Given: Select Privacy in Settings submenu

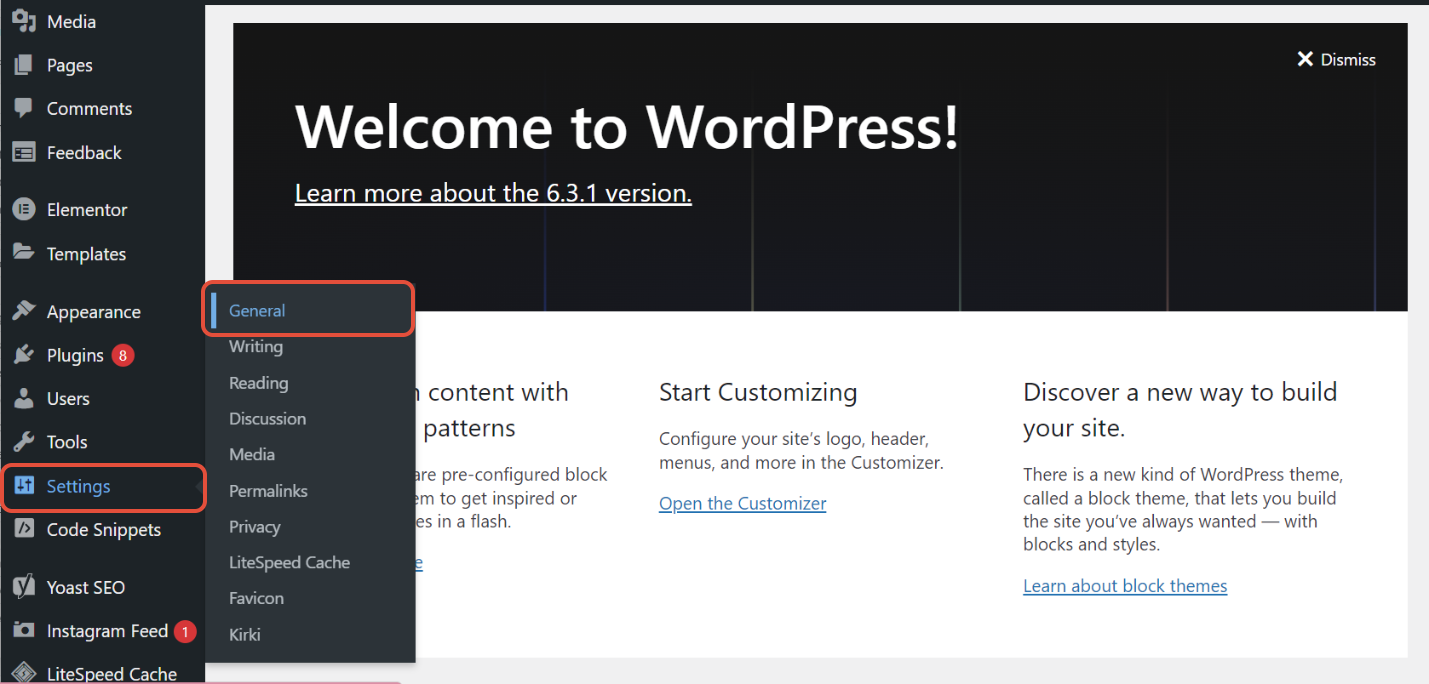Looking at the screenshot, I should coord(254,526).
